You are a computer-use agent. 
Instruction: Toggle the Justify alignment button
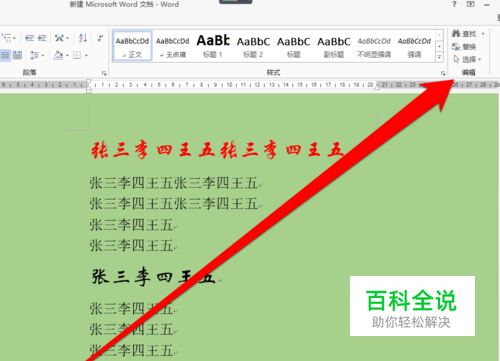(5, 55)
